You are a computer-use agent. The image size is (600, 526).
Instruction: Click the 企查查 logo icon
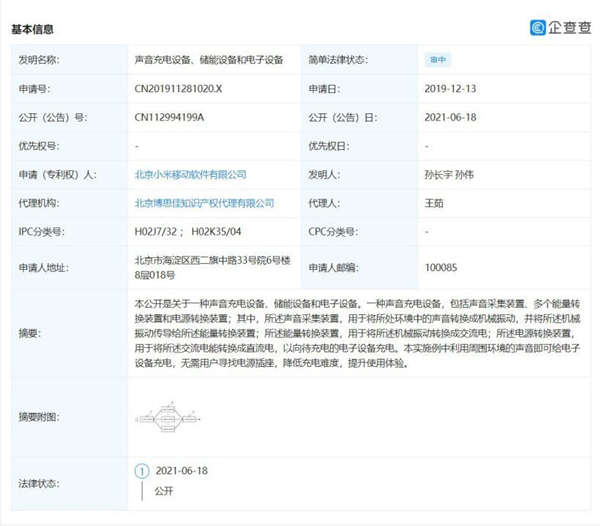(x=538, y=28)
